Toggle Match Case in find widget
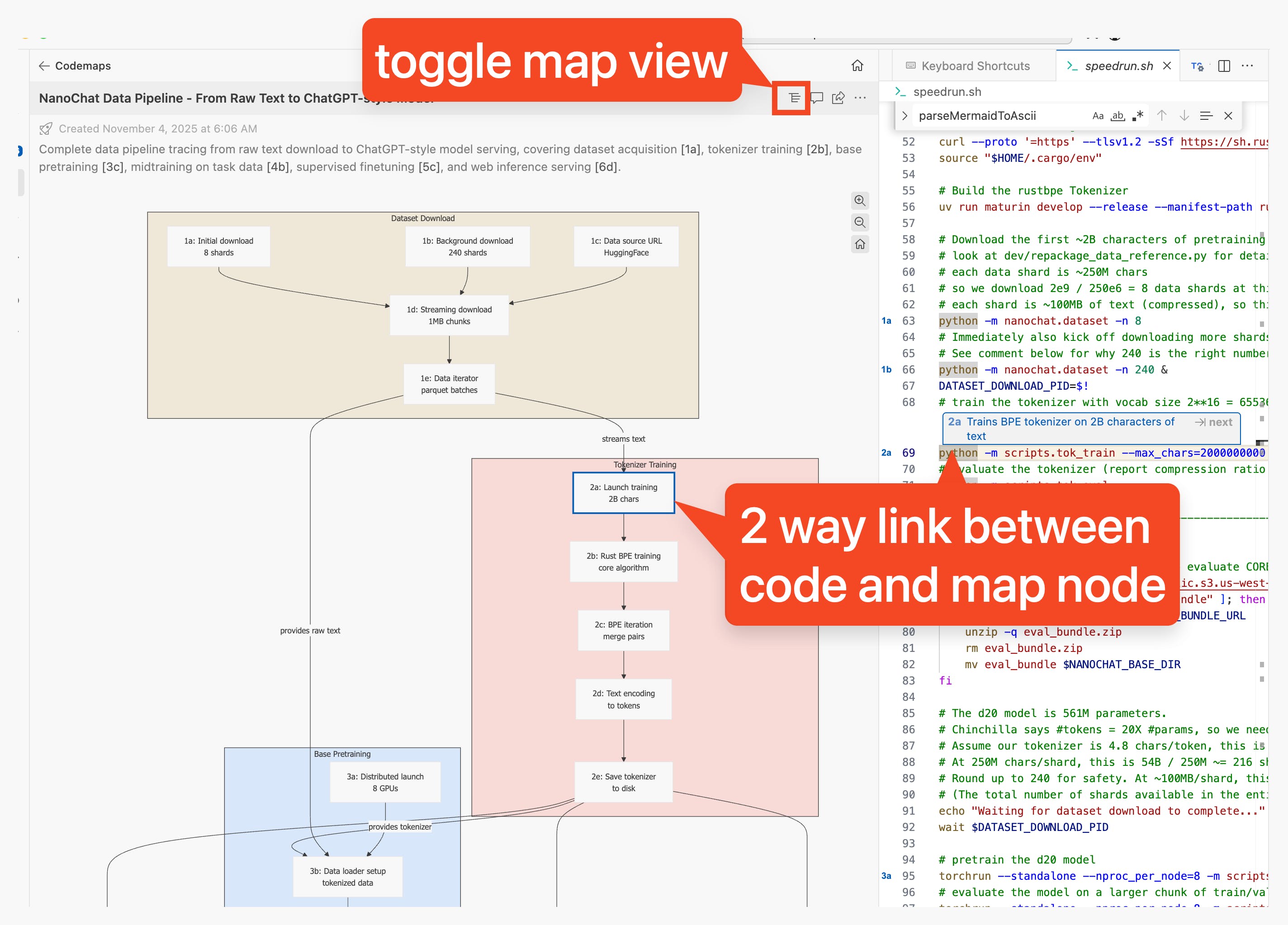1288x925 pixels. (x=1098, y=116)
